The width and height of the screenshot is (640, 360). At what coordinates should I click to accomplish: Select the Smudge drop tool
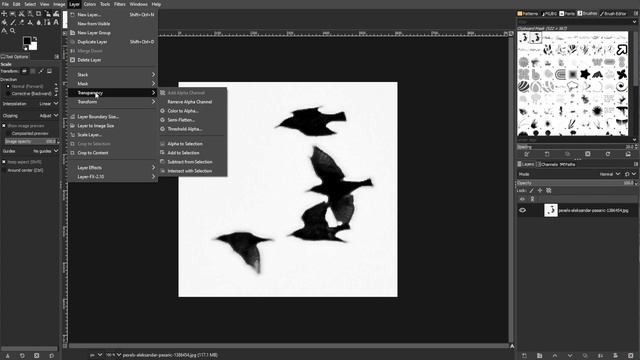point(39,22)
